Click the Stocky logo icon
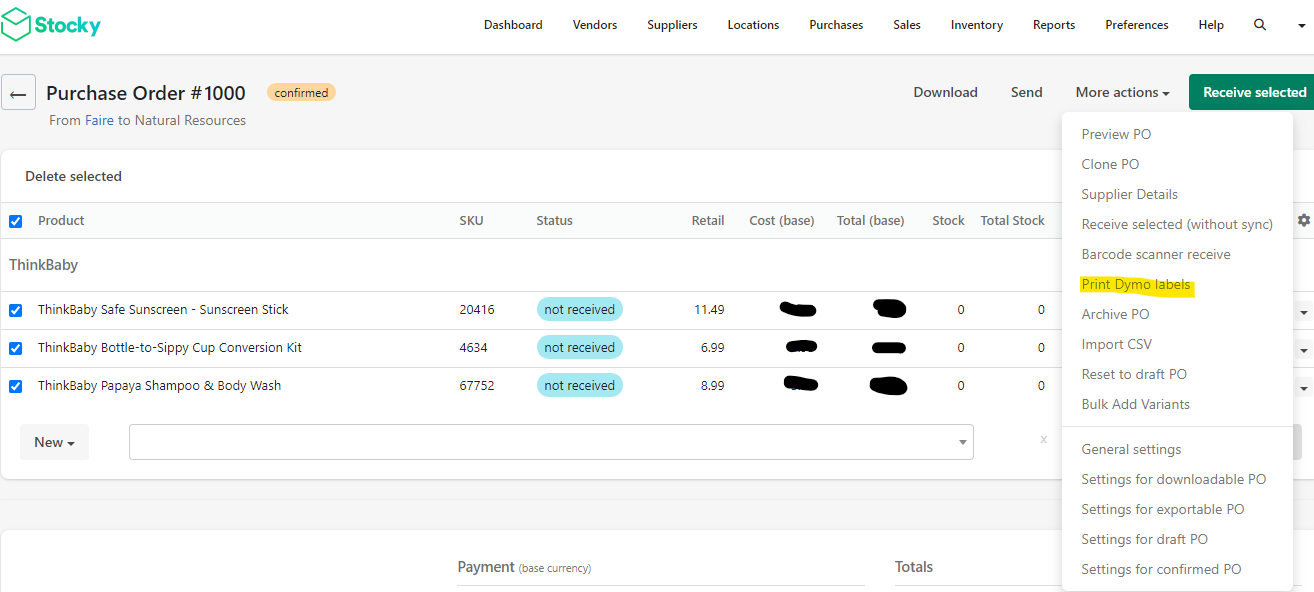This screenshot has width=1314, height=592. pos(16,24)
